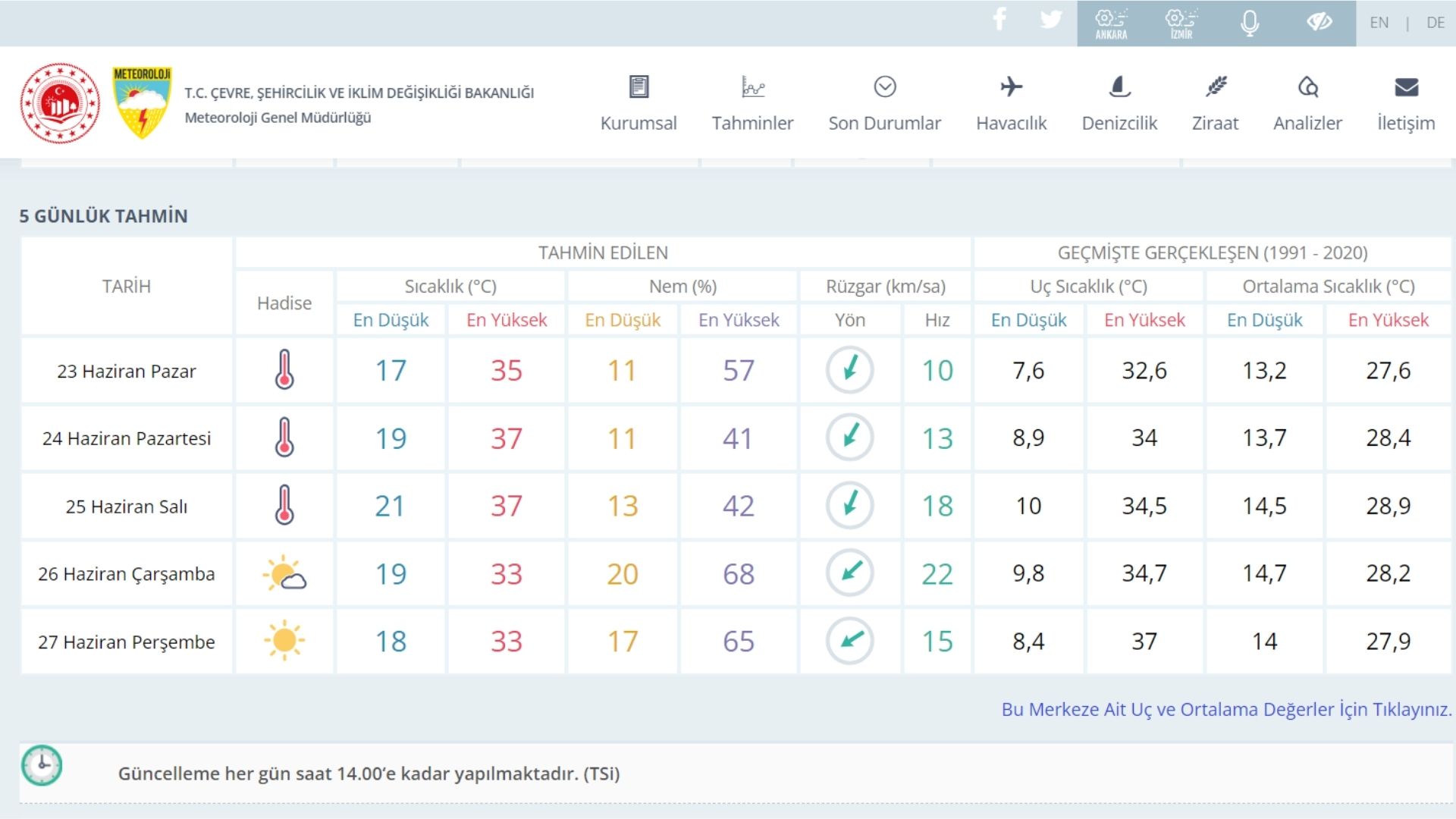1456x819 pixels.
Task: Switch language to DE
Action: tap(1435, 23)
